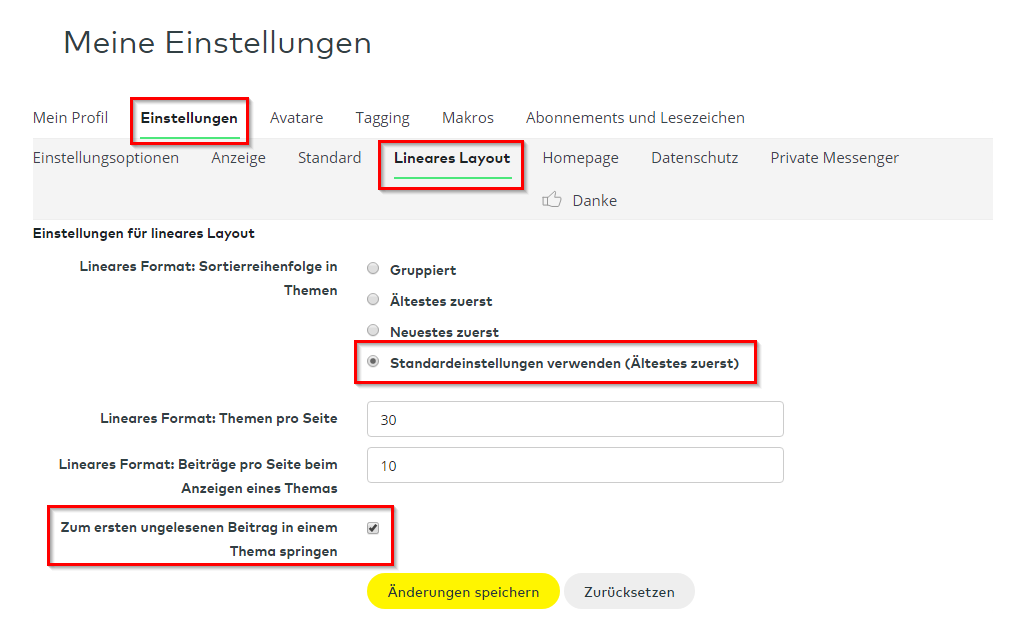Image resolution: width=1030 pixels, height=626 pixels.
Task: Focus the Beiträge pro Seite input field
Action: tap(575, 465)
